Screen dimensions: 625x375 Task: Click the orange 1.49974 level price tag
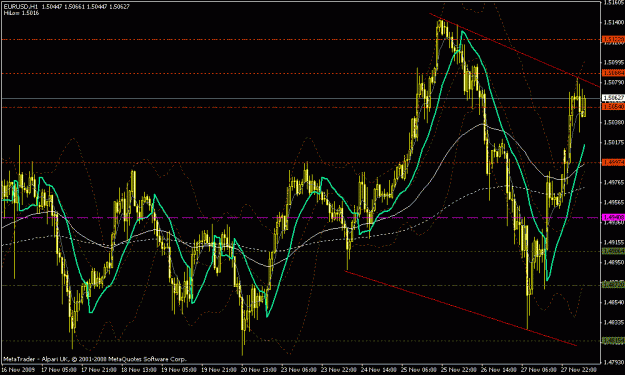613,162
